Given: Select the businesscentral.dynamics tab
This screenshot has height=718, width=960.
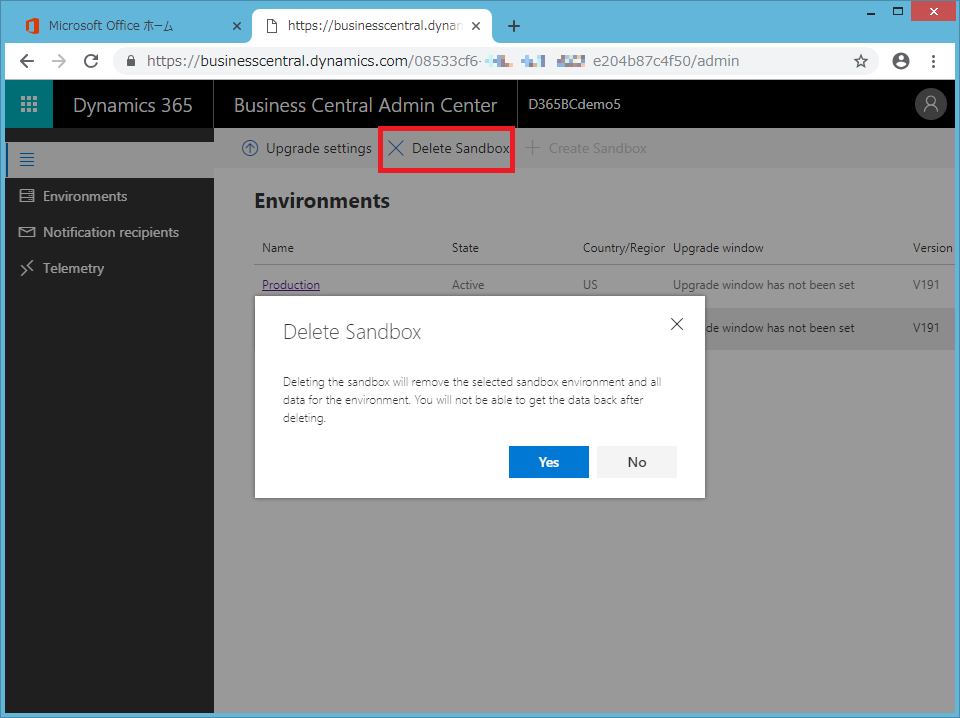Looking at the screenshot, I should (x=371, y=26).
